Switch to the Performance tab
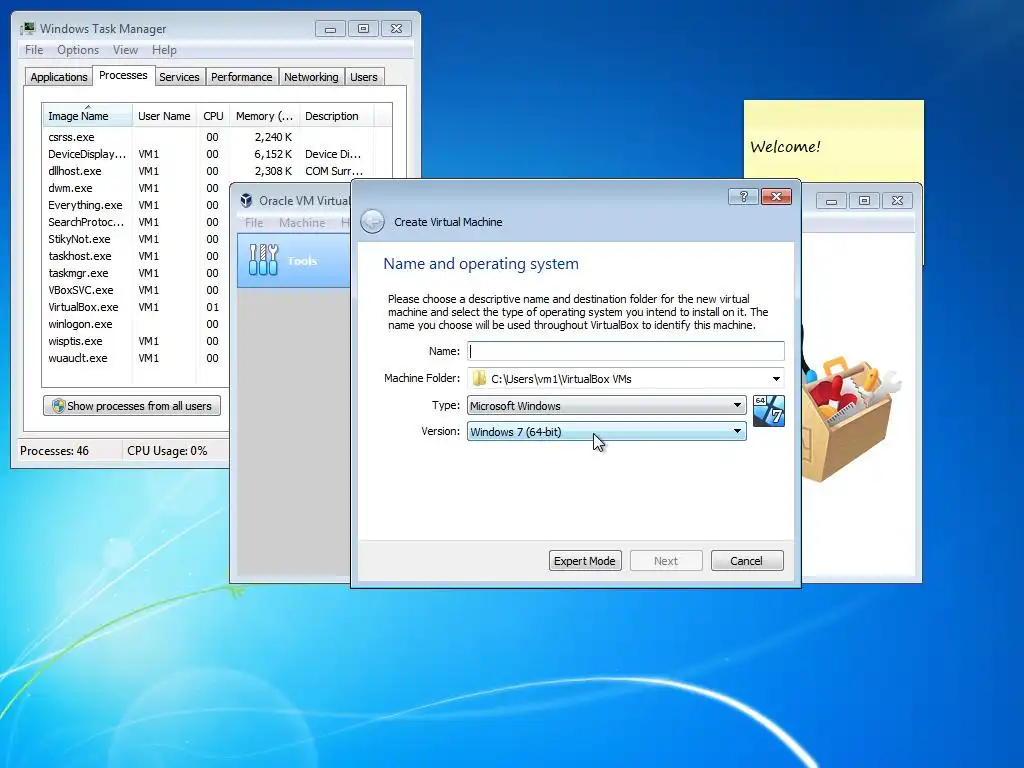 [242, 77]
